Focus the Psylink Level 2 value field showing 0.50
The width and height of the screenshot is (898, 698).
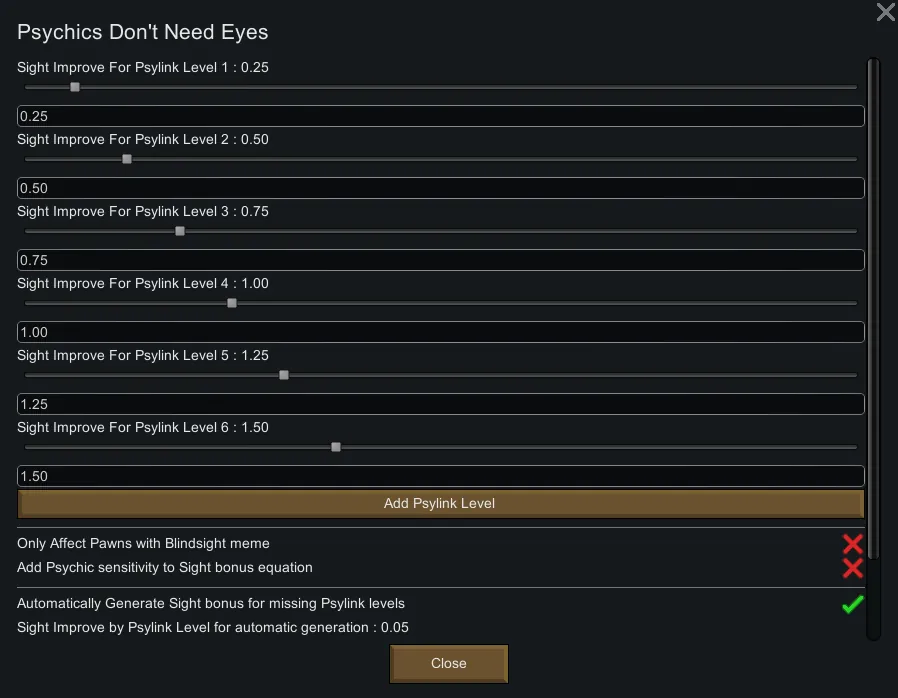tap(440, 188)
